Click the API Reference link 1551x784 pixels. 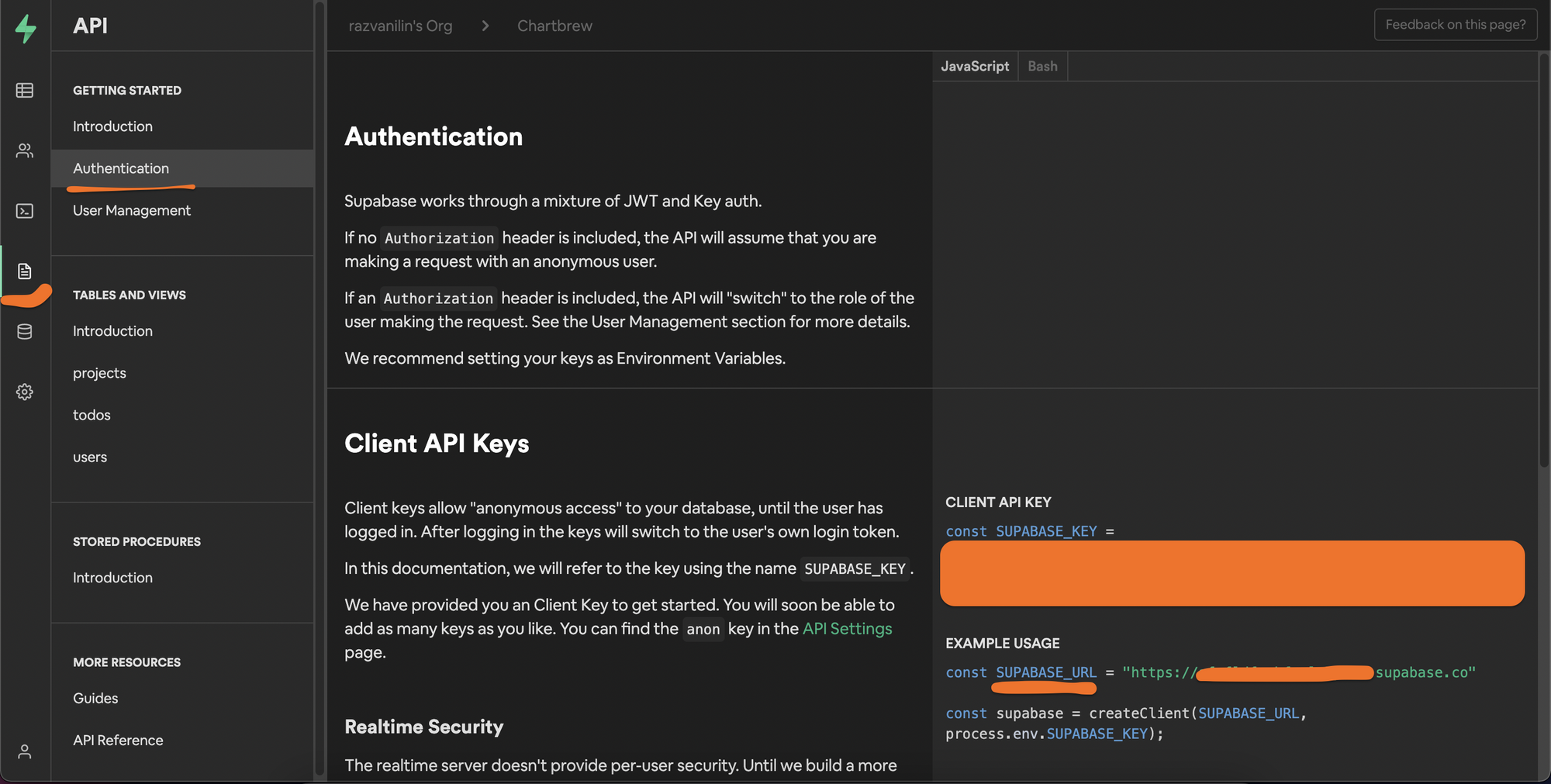(x=118, y=740)
